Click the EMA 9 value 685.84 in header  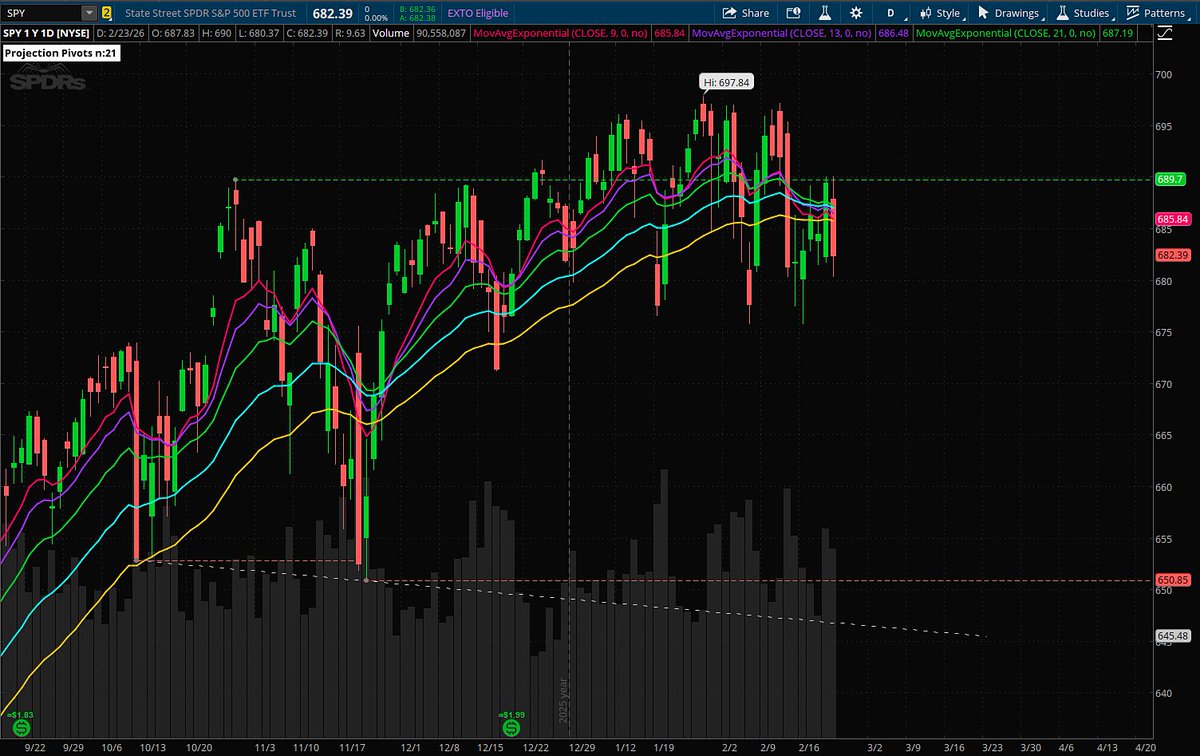point(670,33)
